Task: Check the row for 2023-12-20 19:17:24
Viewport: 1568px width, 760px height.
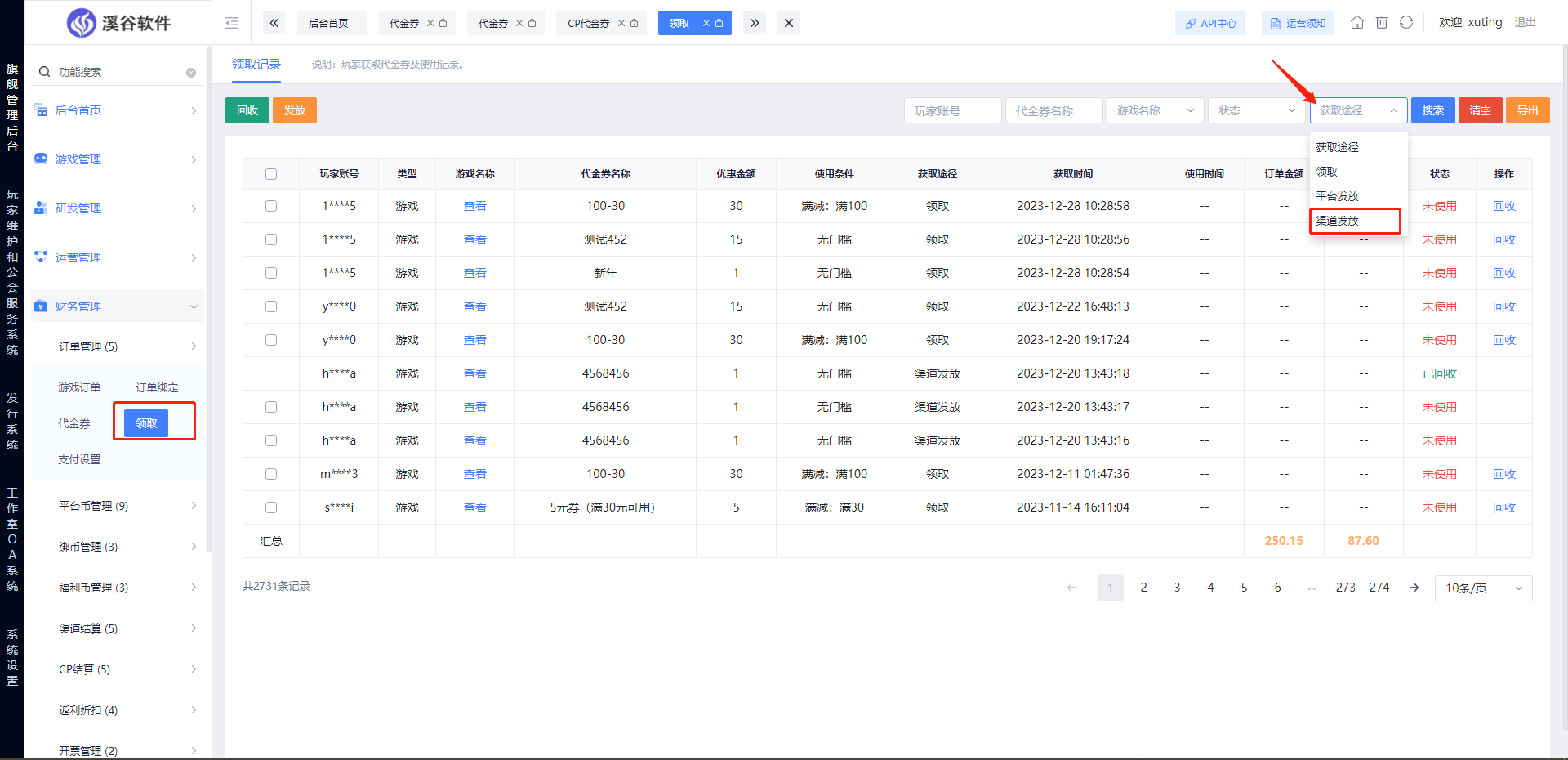Action: 271,340
